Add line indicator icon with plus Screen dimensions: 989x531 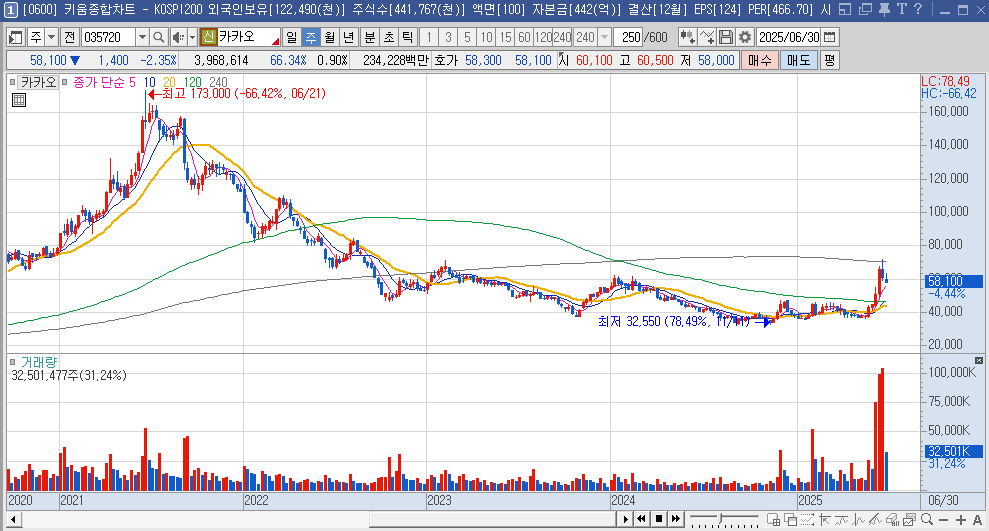point(707,37)
